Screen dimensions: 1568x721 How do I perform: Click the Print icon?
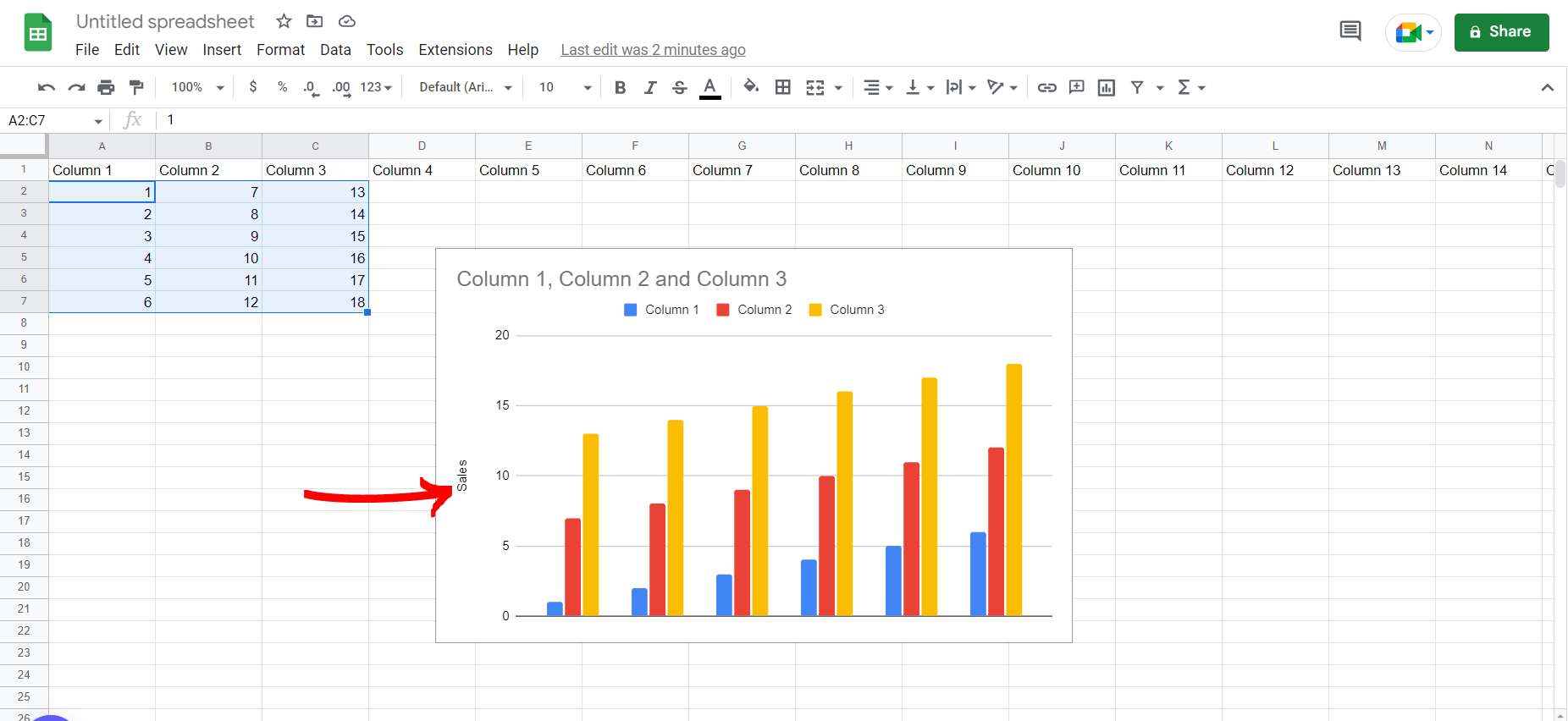[x=106, y=87]
